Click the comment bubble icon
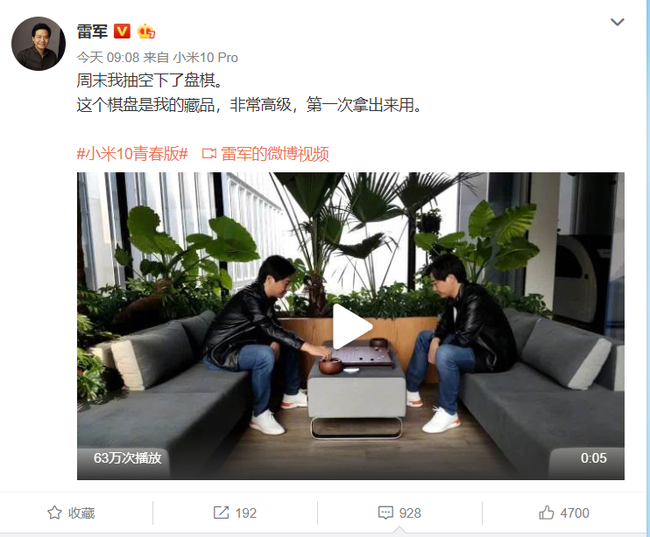Viewport: 650px width, 537px height. click(x=386, y=513)
